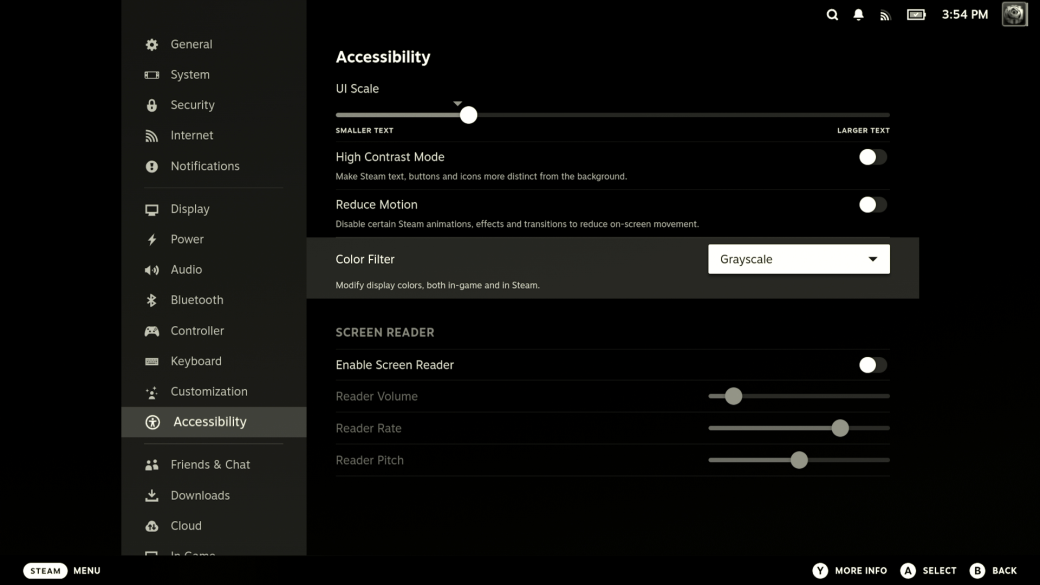Viewport: 1040px width, 585px height.
Task: Click the network signal status icon
Action: click(885, 15)
